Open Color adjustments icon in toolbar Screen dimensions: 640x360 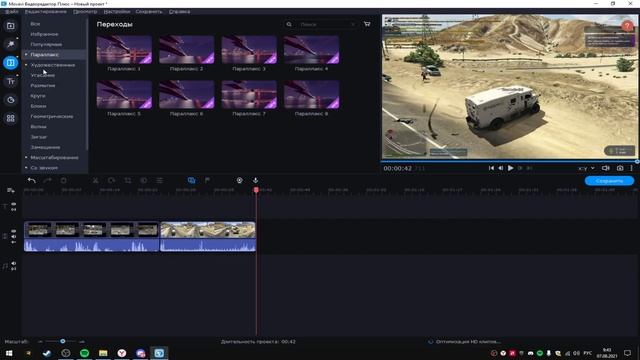144,180
